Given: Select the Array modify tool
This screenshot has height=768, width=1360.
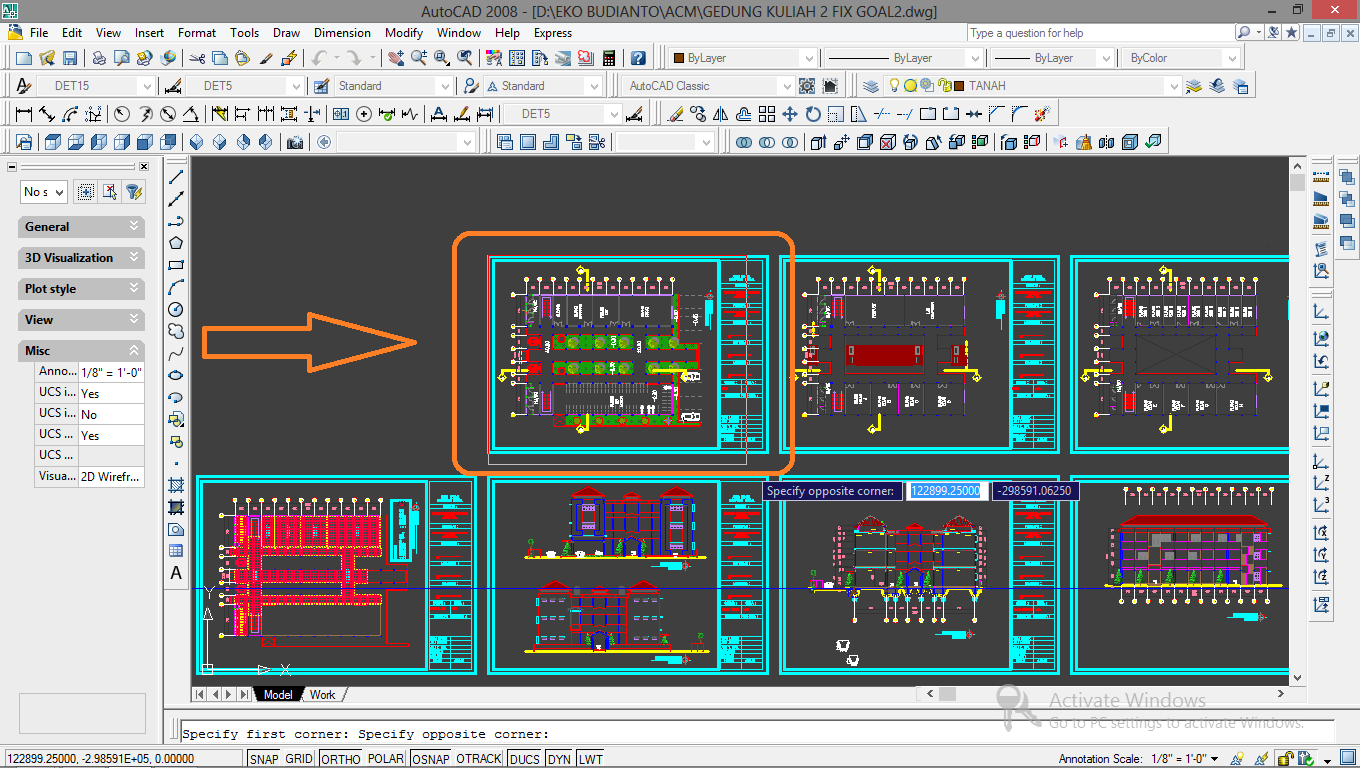Looking at the screenshot, I should point(767,114).
